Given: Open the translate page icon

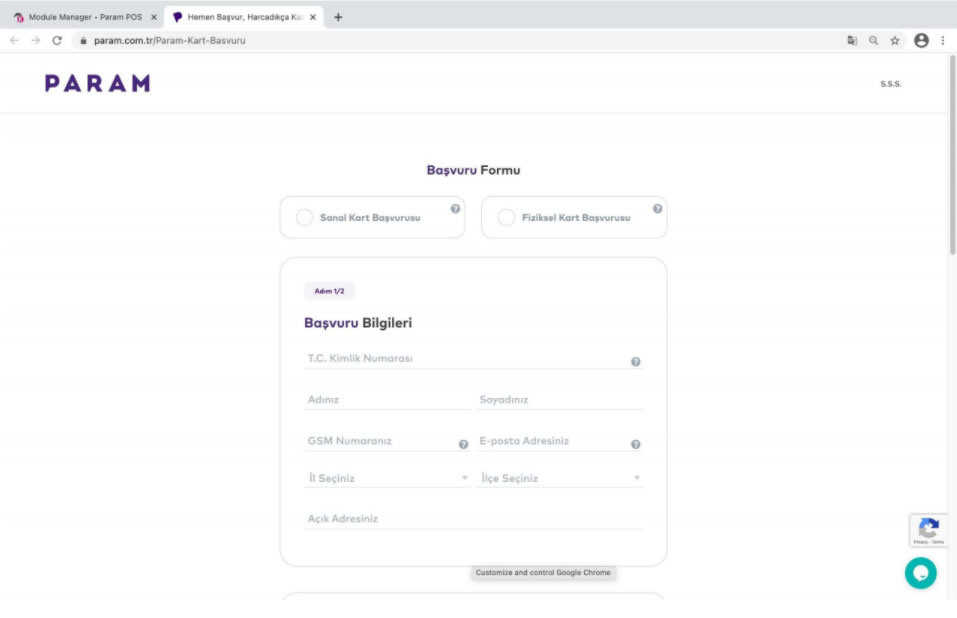Looking at the screenshot, I should [x=852, y=40].
